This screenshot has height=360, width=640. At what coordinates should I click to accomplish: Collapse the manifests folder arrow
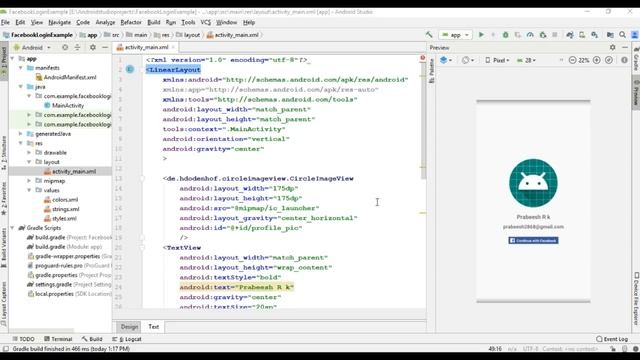tap(21, 68)
